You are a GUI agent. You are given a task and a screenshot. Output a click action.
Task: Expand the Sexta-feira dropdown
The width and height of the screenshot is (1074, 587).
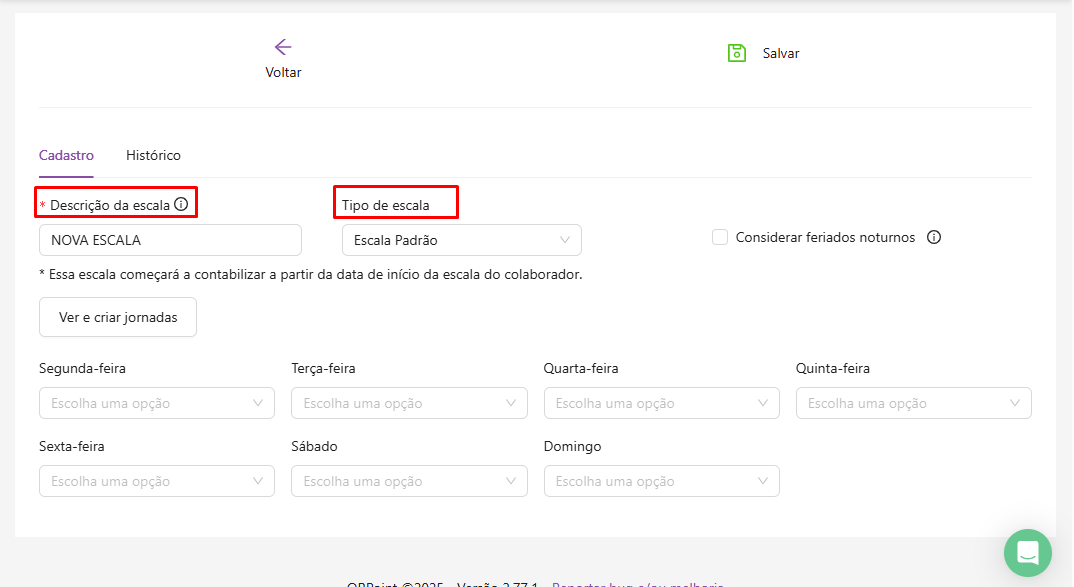(x=157, y=482)
